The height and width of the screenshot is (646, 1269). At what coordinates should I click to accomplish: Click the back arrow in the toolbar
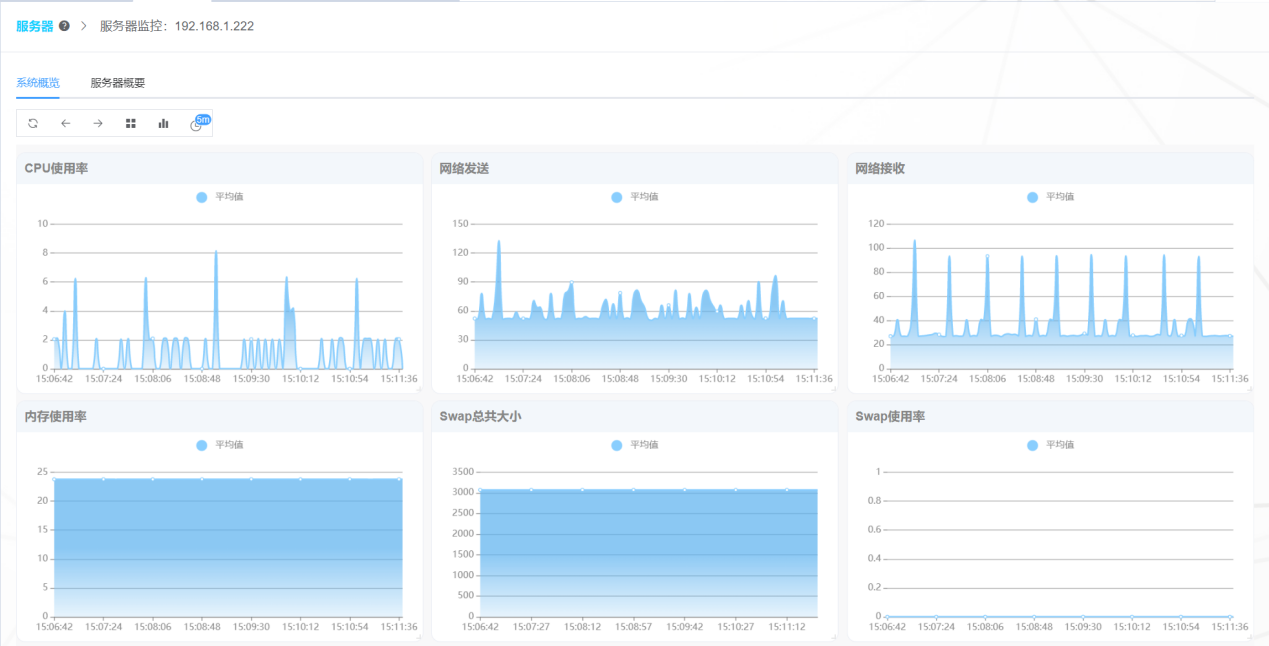[x=66, y=123]
